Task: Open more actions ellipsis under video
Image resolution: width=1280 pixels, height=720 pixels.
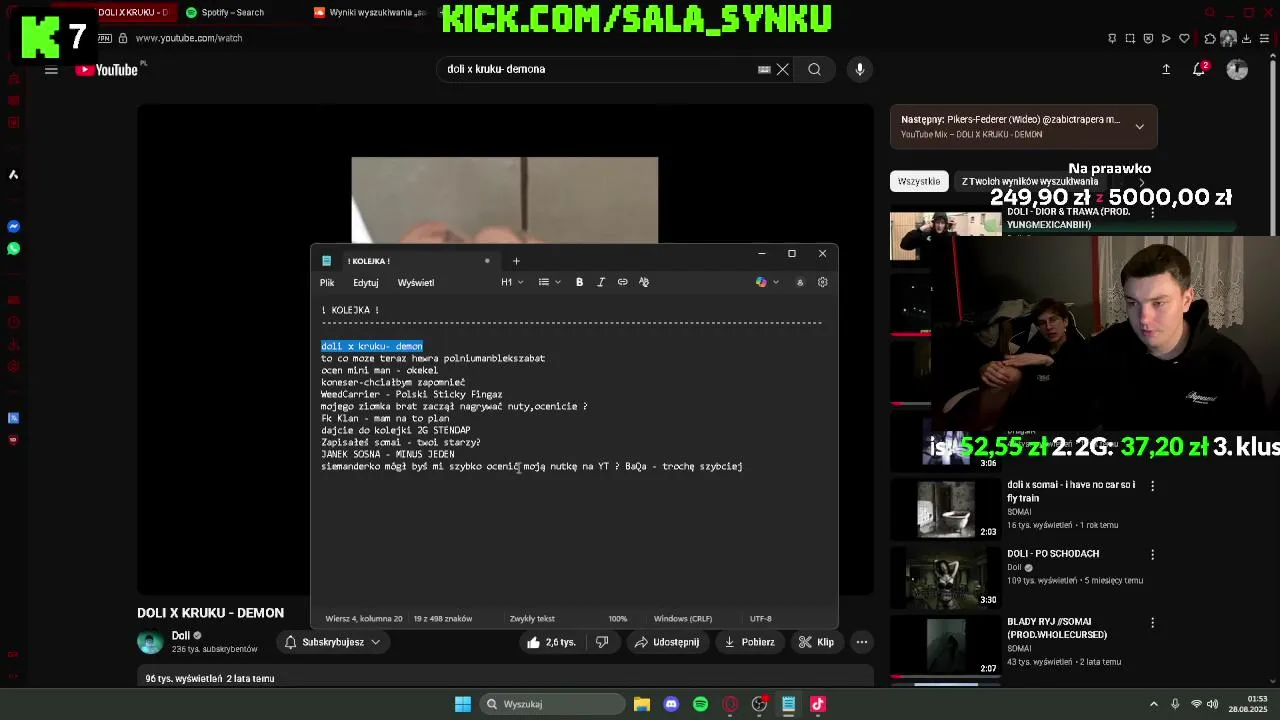Action: (x=861, y=642)
